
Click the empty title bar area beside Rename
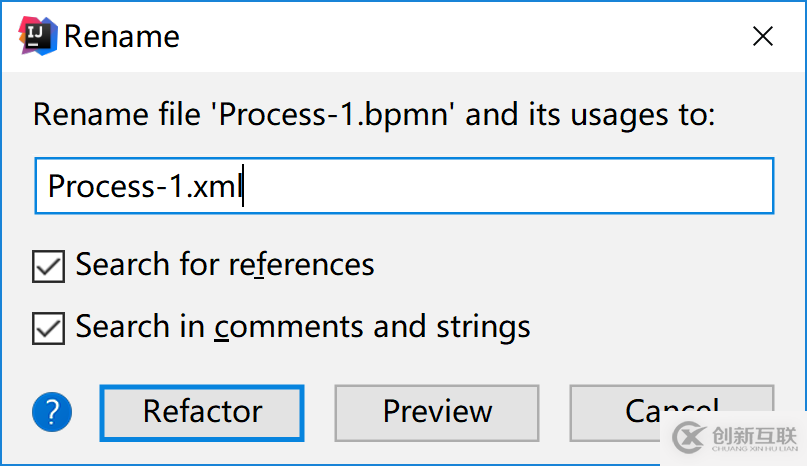pos(450,37)
